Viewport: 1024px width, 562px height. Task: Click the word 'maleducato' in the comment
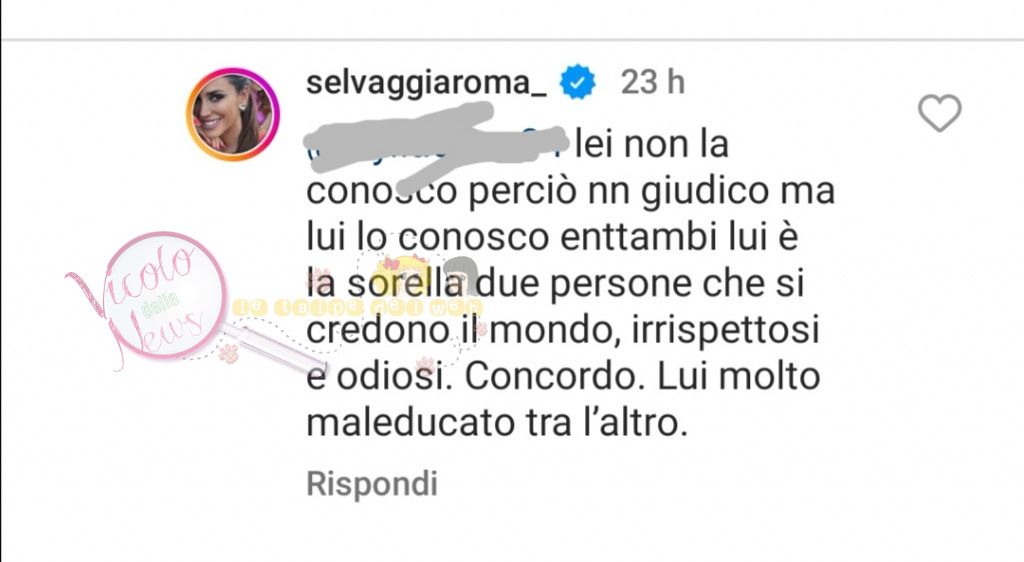click(x=411, y=423)
